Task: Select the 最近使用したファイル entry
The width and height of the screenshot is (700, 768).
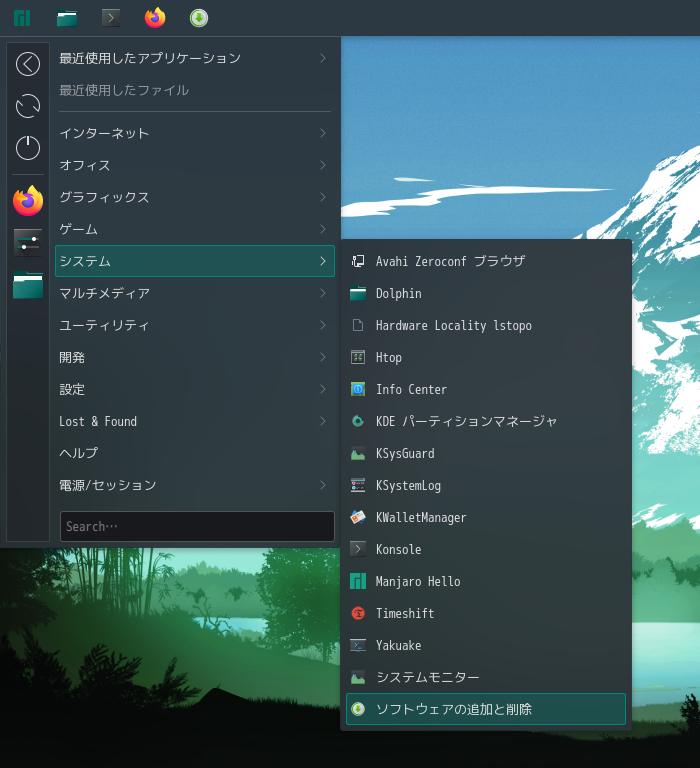Action: [x=195, y=91]
